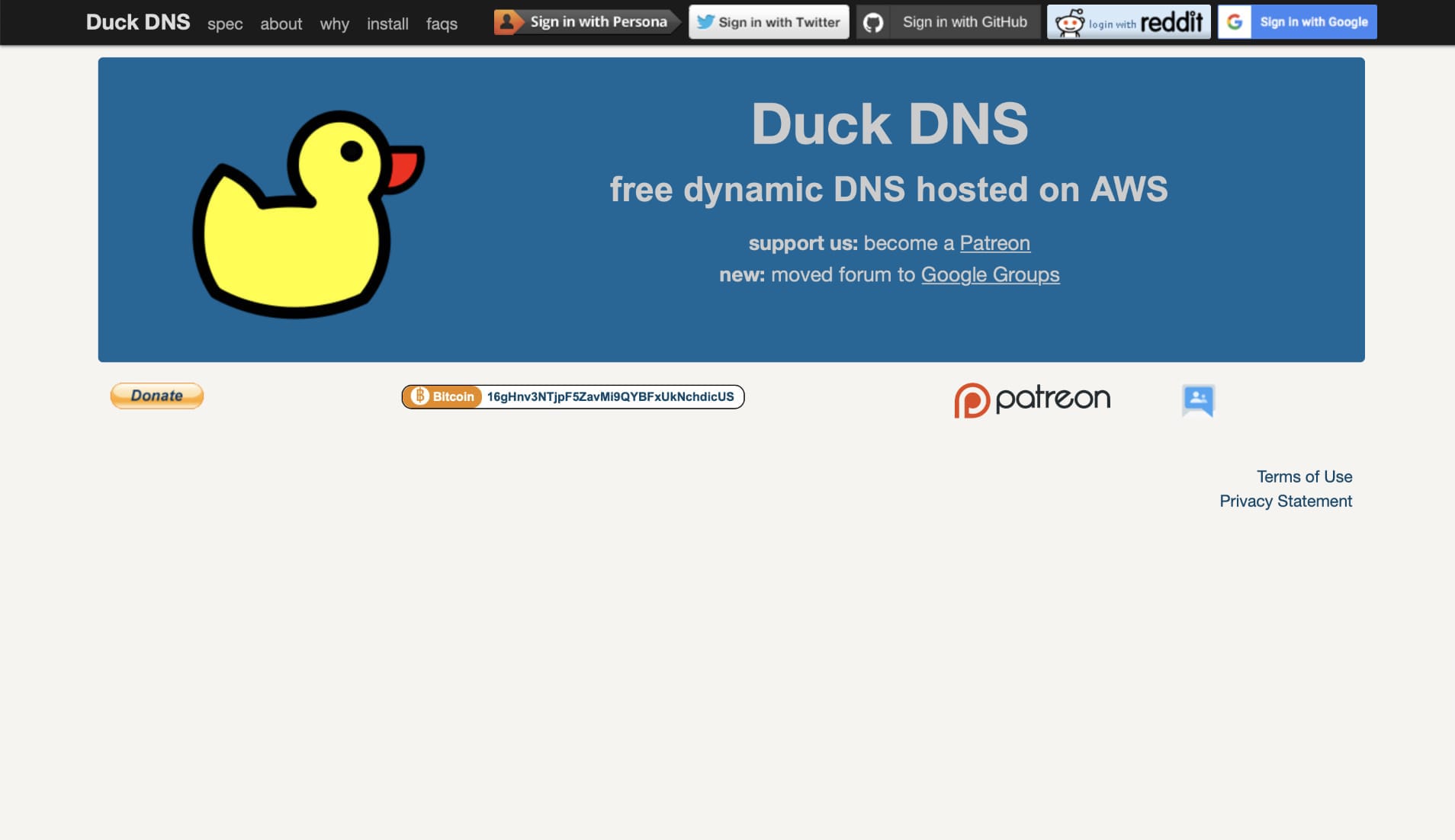The width and height of the screenshot is (1455, 840).
Task: Log in with reddit
Action: [x=1129, y=22]
